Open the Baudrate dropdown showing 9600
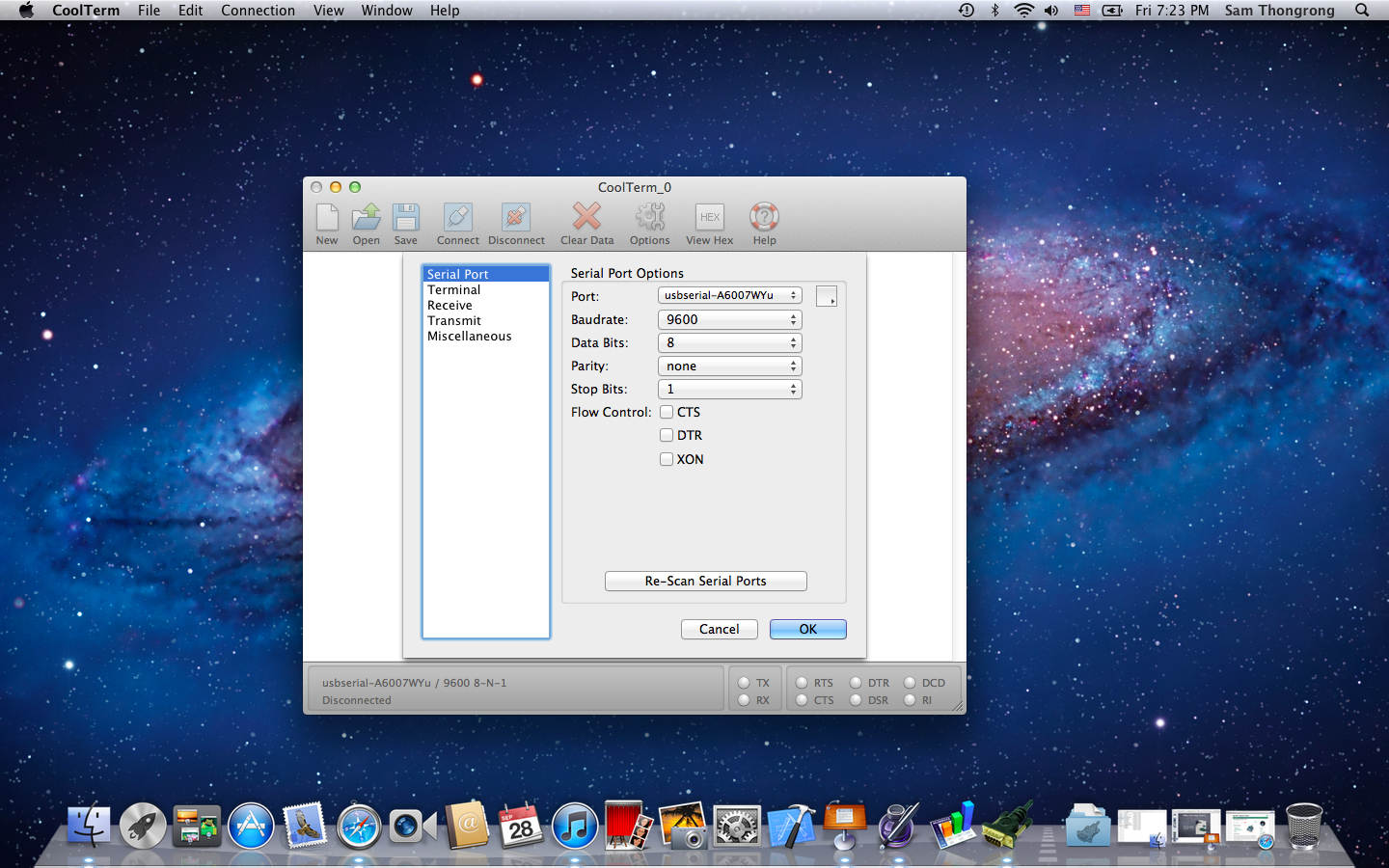 click(x=730, y=319)
